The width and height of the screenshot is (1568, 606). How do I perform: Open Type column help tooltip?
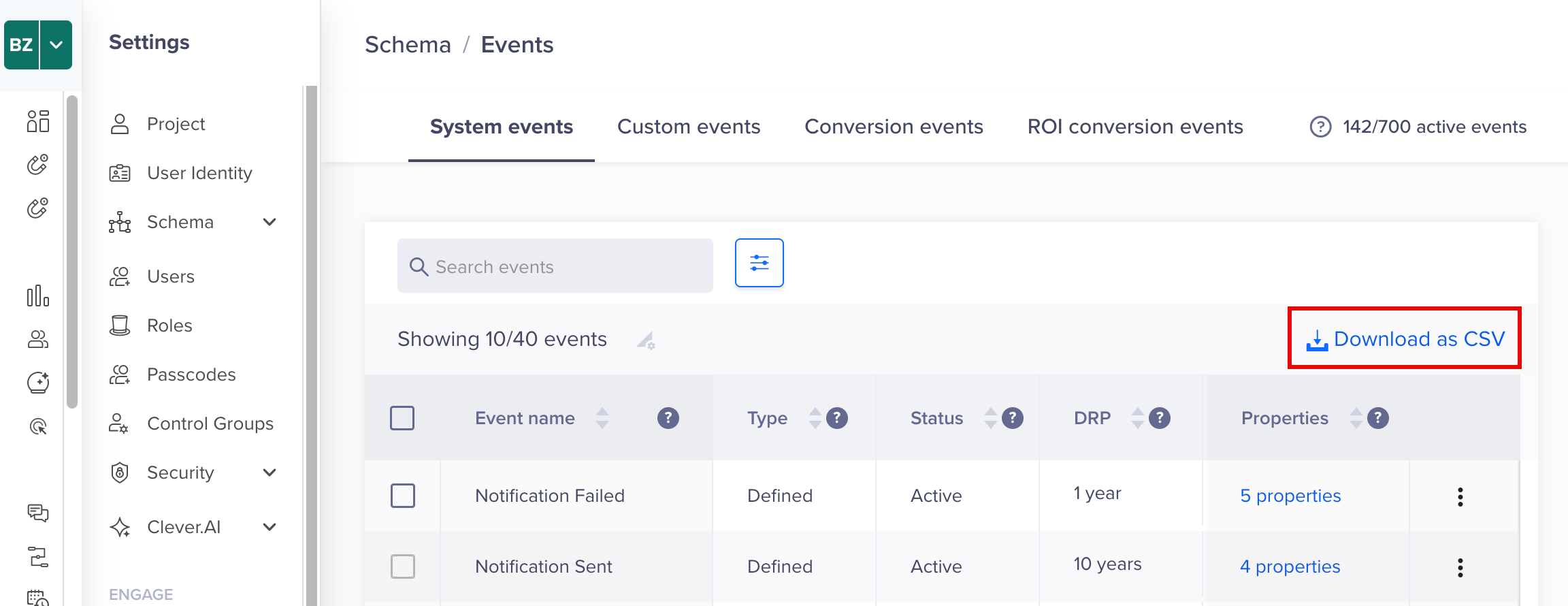(x=837, y=418)
